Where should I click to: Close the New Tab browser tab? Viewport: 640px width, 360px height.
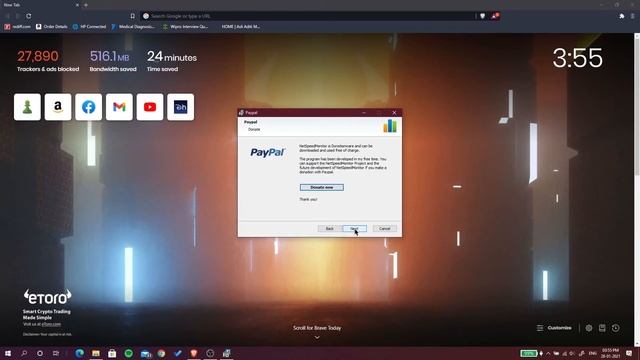tap(77, 5)
